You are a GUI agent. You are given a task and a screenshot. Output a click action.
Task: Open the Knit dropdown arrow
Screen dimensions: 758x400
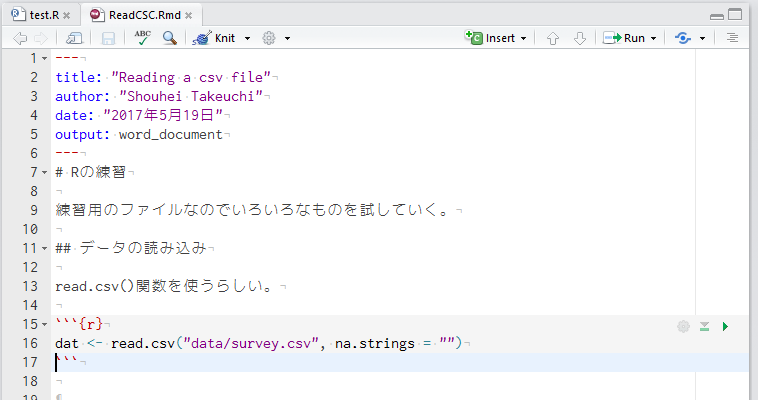pos(246,38)
